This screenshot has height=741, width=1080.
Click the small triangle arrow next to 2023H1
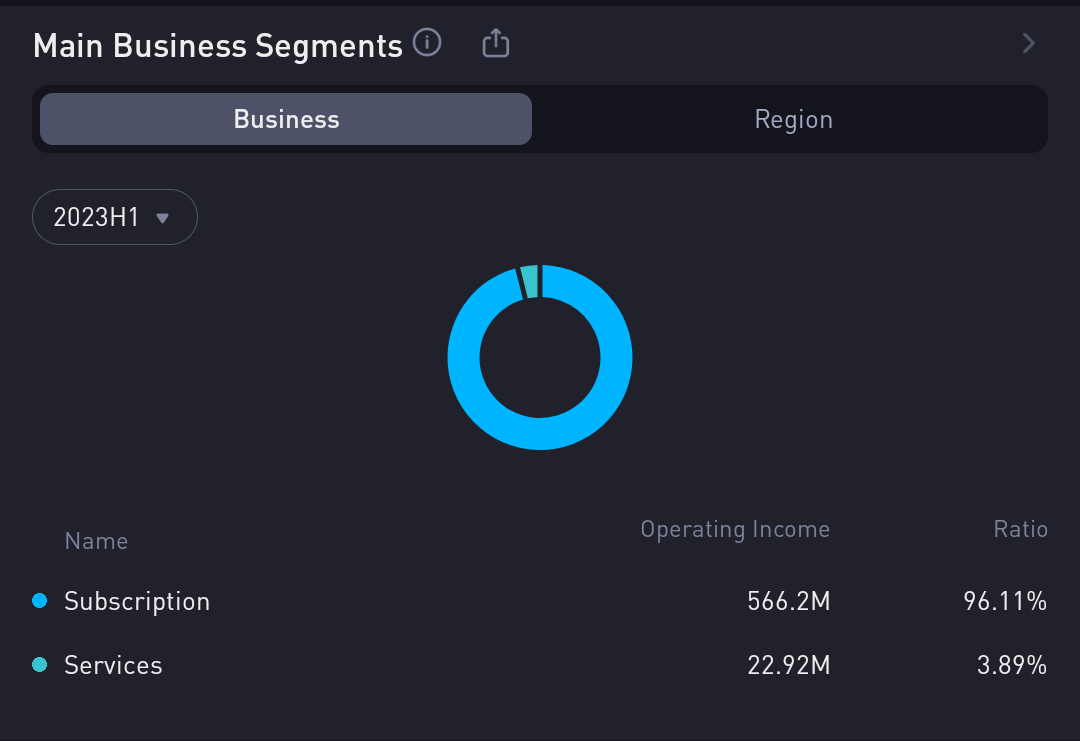(x=163, y=218)
